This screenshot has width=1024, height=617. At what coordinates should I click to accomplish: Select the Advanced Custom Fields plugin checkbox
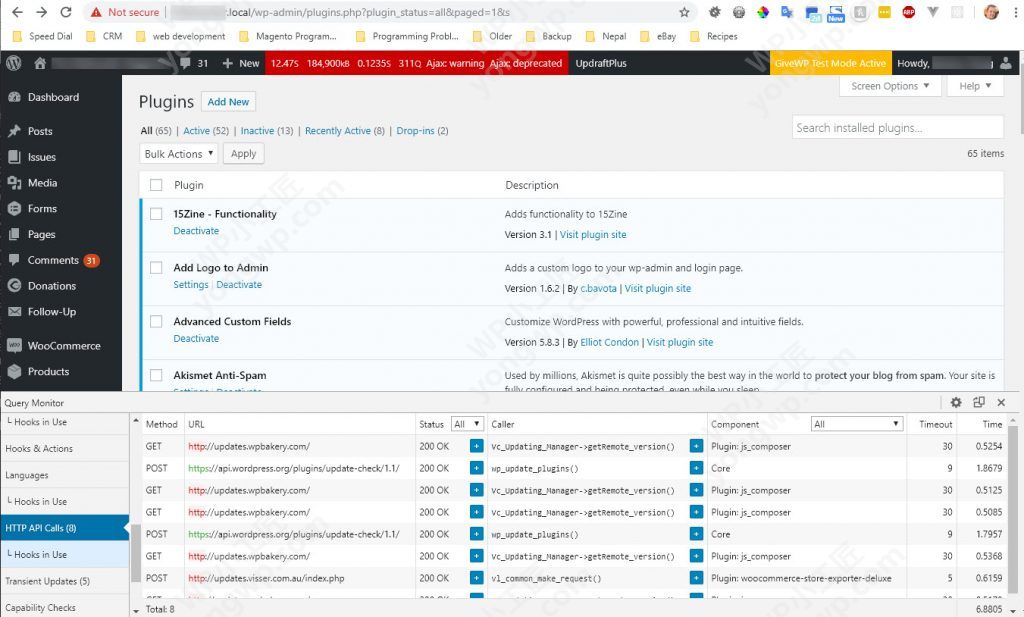156,322
